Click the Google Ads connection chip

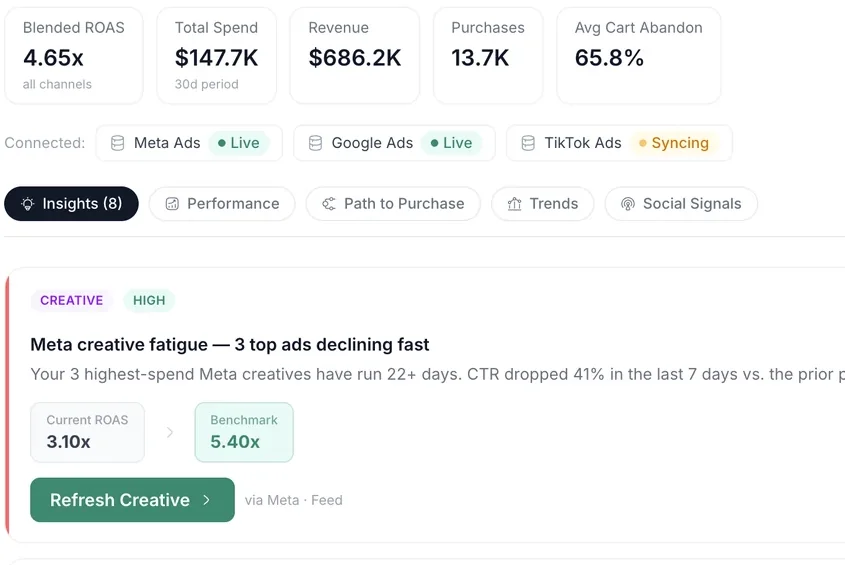tap(394, 143)
